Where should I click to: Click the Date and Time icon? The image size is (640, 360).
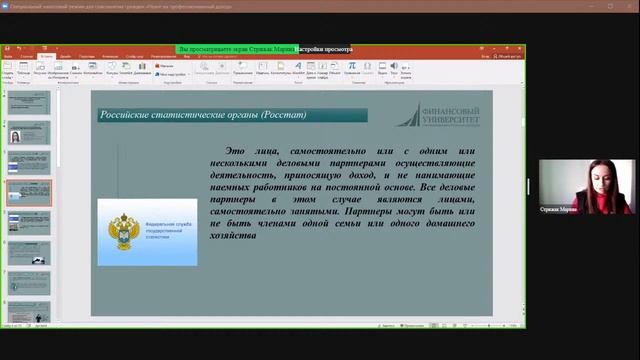click(x=311, y=70)
